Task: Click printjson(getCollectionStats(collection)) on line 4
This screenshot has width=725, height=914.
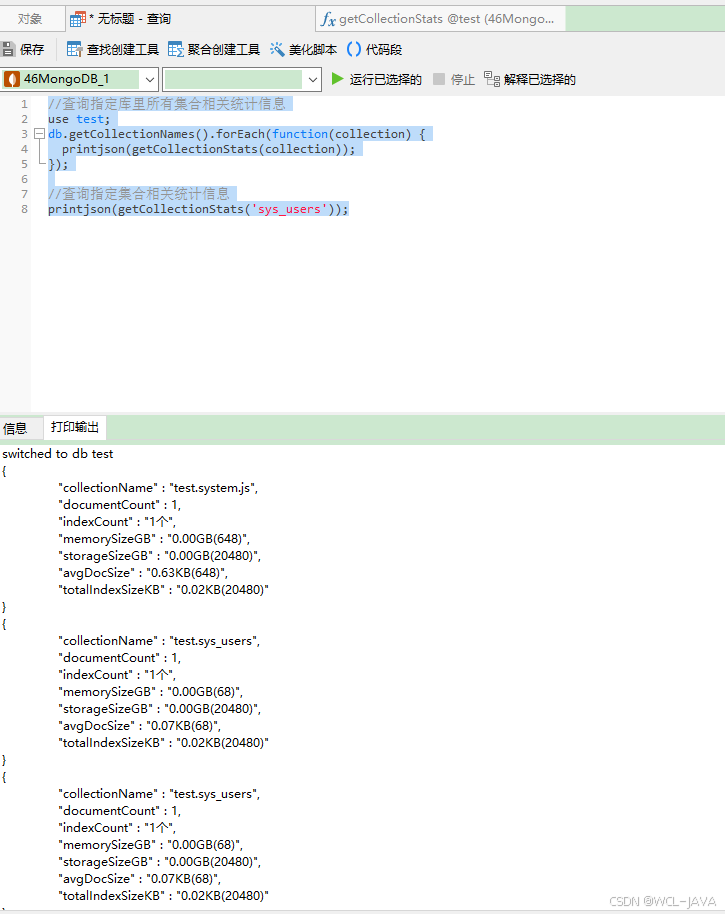Action: 209,149
